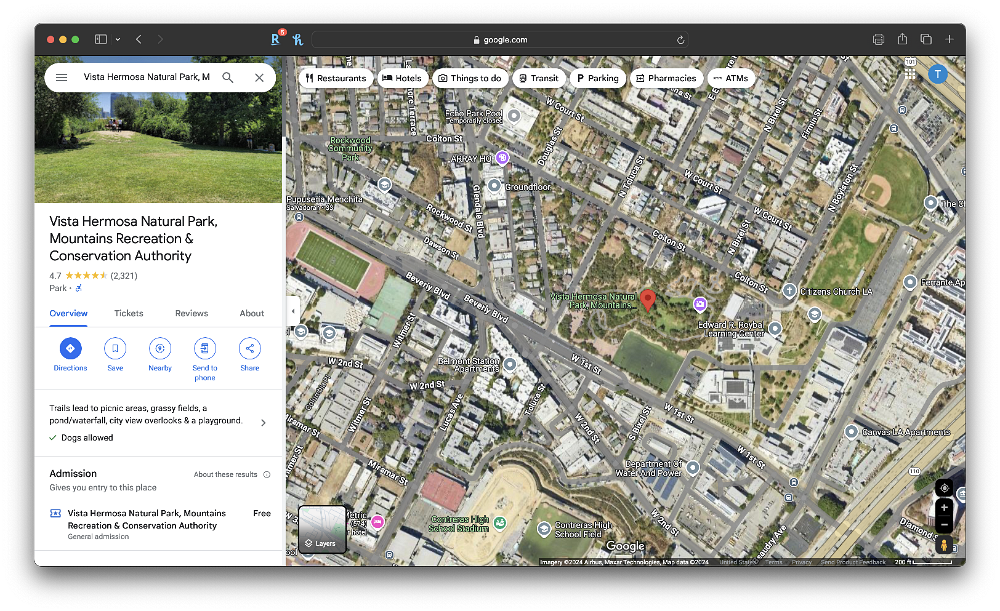Click the Safari address bar showing google.com
Viewport: 1000px width, 611px height.
pyautogui.click(x=499, y=40)
